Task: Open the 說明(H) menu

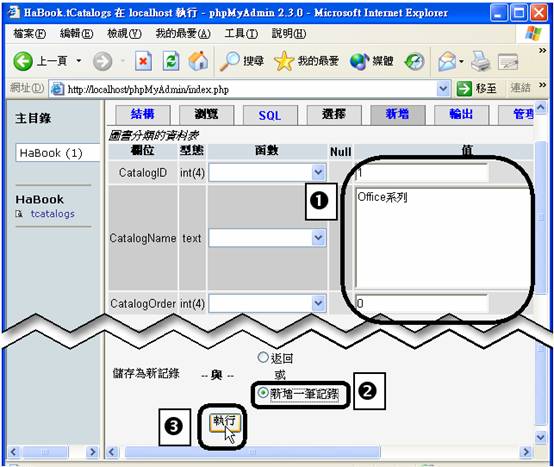Action: point(289,34)
